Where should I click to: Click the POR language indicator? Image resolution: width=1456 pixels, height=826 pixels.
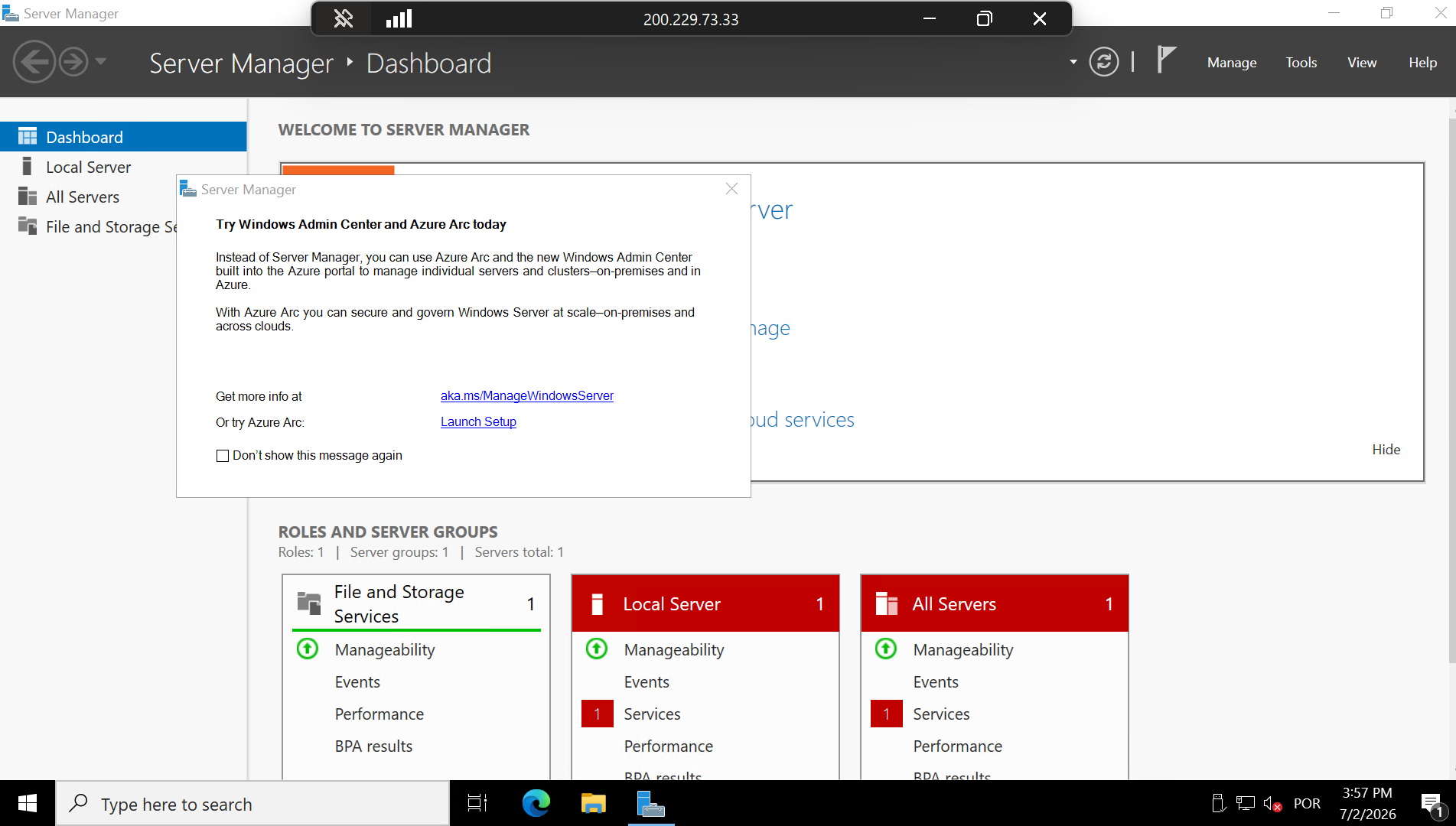(x=1307, y=804)
